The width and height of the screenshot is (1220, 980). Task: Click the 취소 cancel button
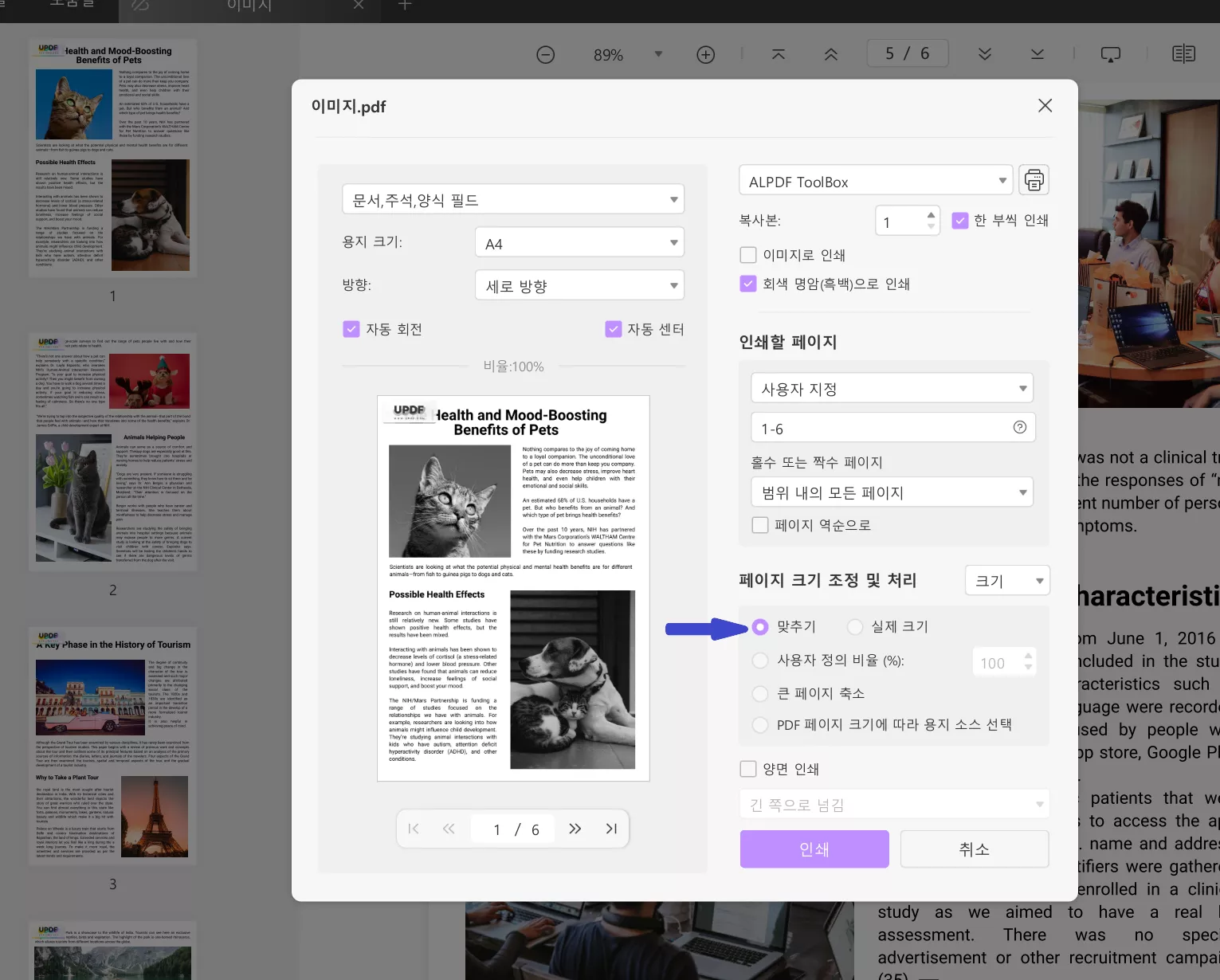[x=975, y=849]
